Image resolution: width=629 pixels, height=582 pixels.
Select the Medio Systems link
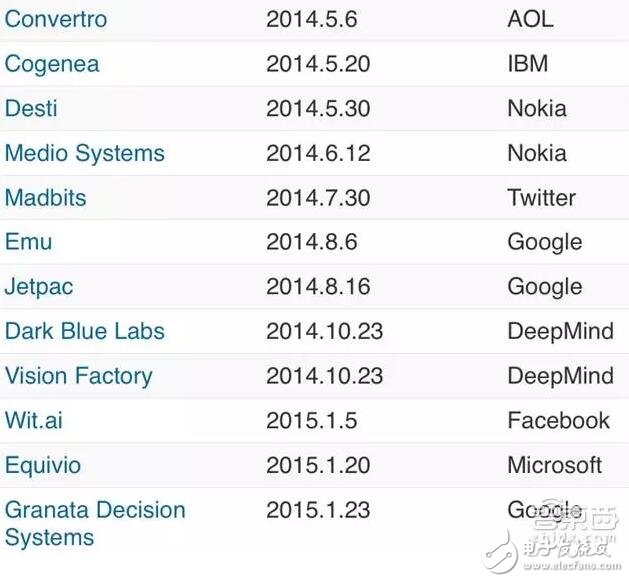click(84, 153)
